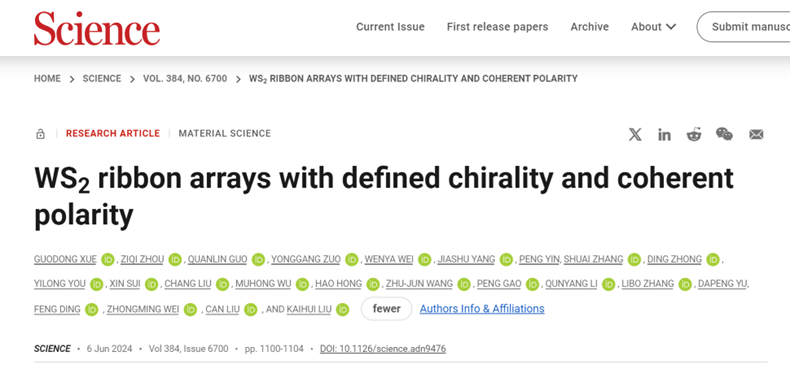This screenshot has width=790, height=369.
Task: Expand the About dropdown menu
Action: tap(653, 27)
